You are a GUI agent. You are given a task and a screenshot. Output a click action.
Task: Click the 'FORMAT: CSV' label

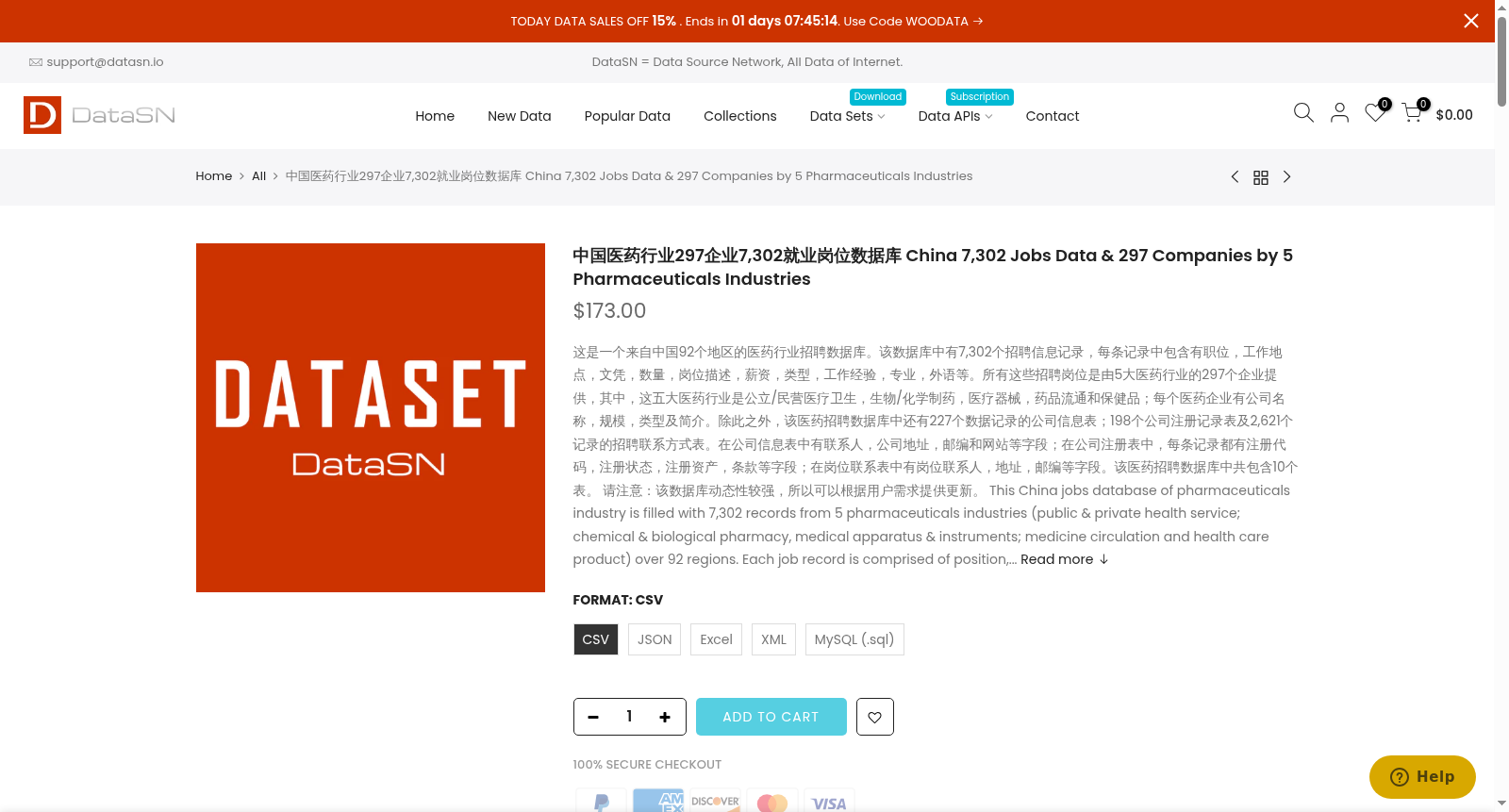click(x=618, y=600)
